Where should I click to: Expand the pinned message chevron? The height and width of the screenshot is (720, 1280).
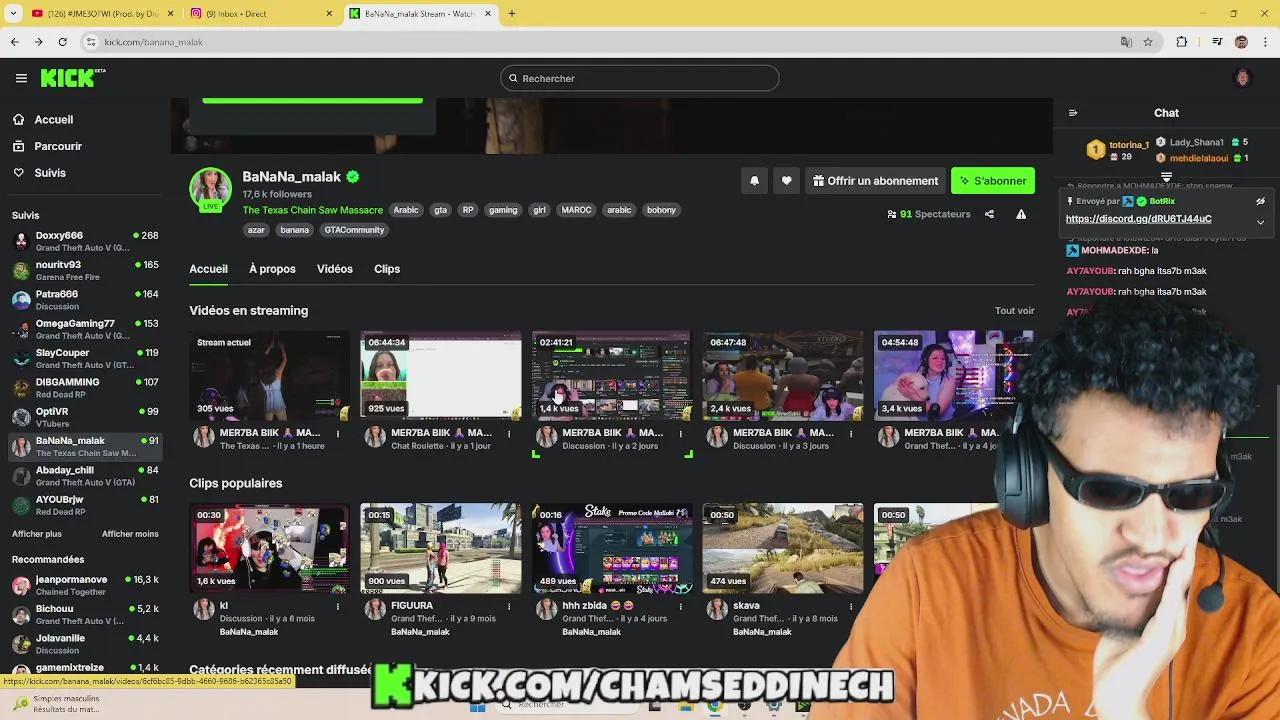[1260, 222]
